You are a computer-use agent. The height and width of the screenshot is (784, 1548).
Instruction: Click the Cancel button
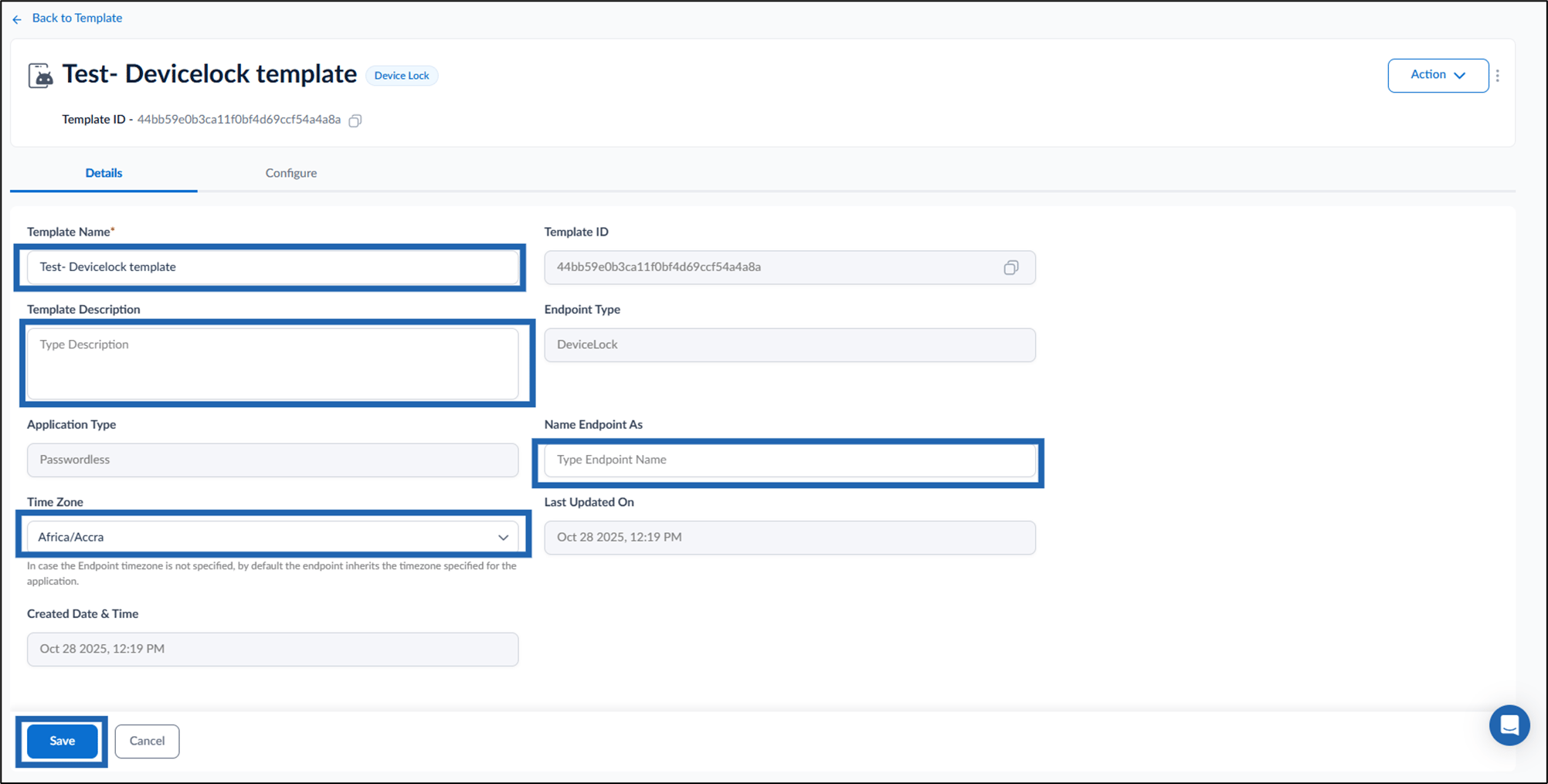pyautogui.click(x=147, y=741)
